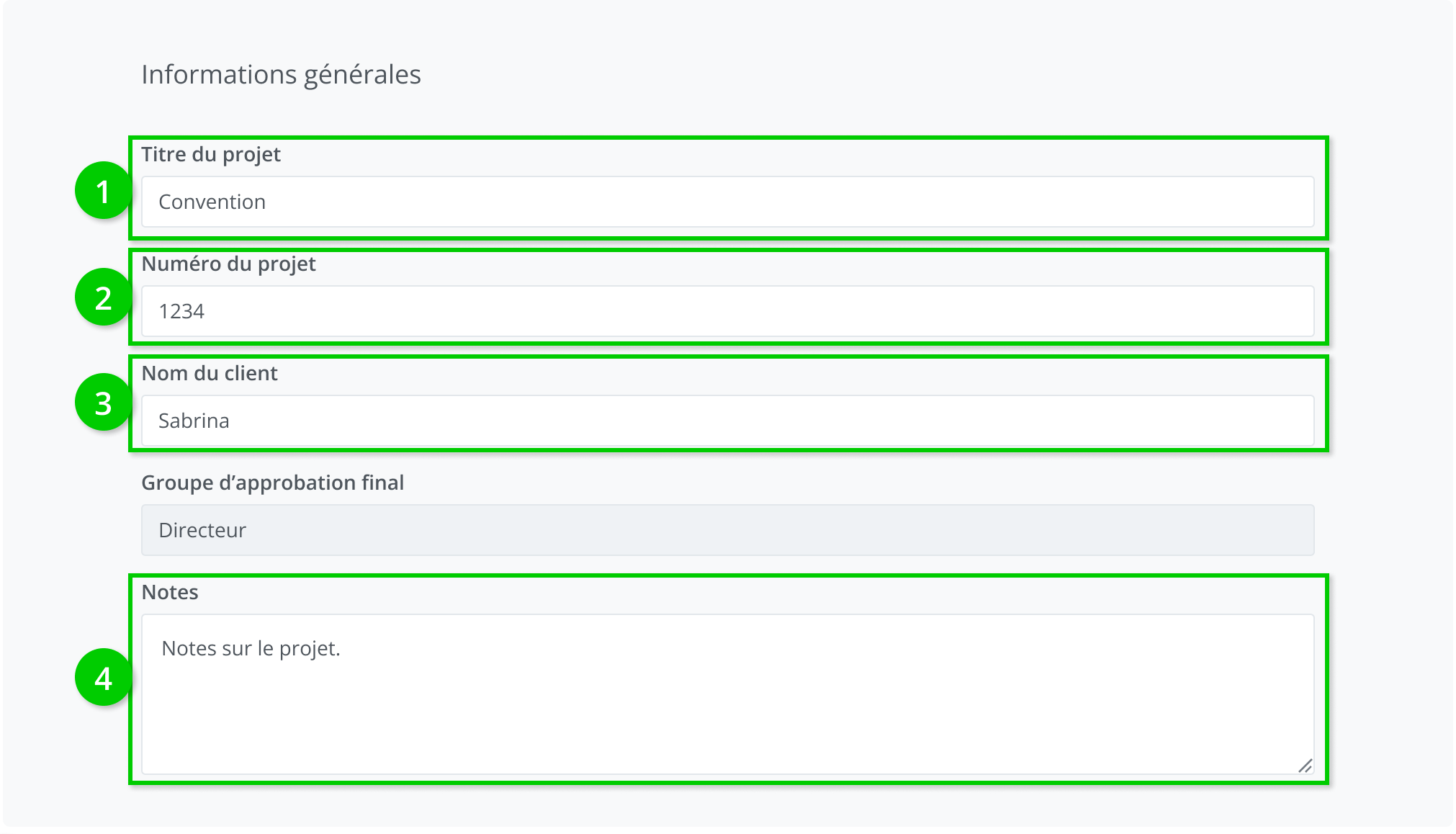Focus the Numéro du projet input field

(727, 312)
